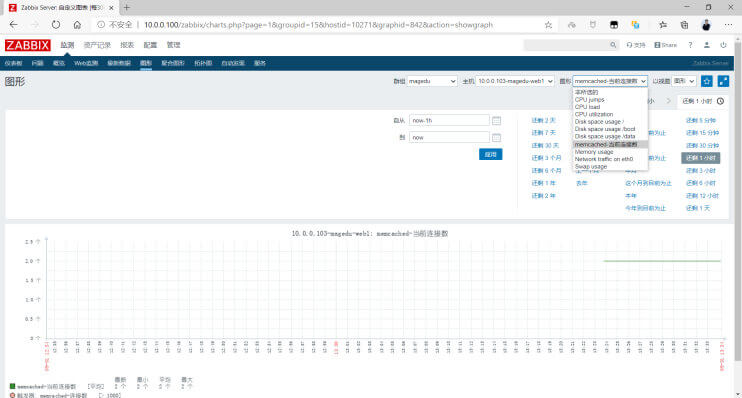Open calendar picker for to field

click(496, 138)
